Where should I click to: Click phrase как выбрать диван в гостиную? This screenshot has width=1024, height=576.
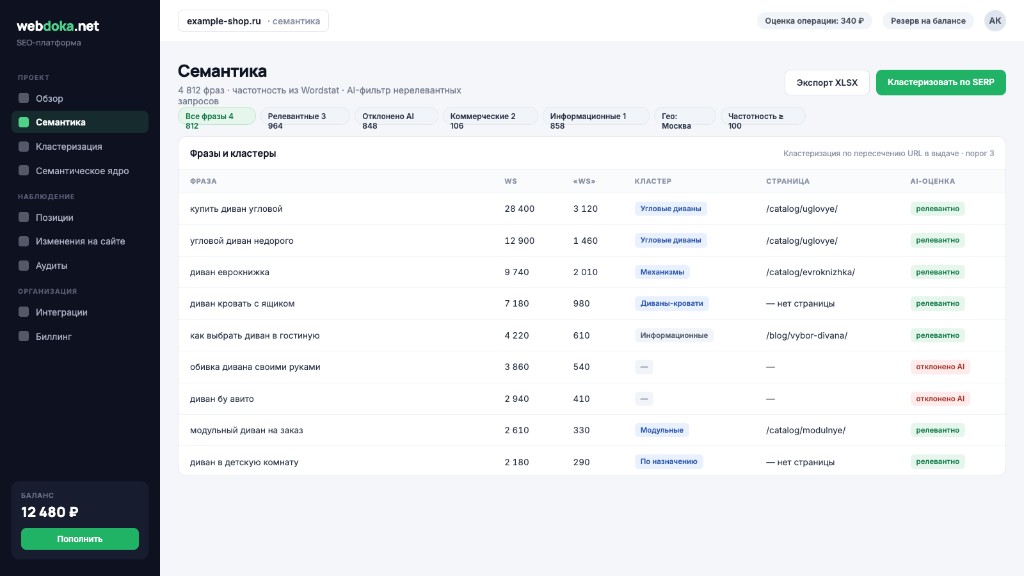[255, 336]
